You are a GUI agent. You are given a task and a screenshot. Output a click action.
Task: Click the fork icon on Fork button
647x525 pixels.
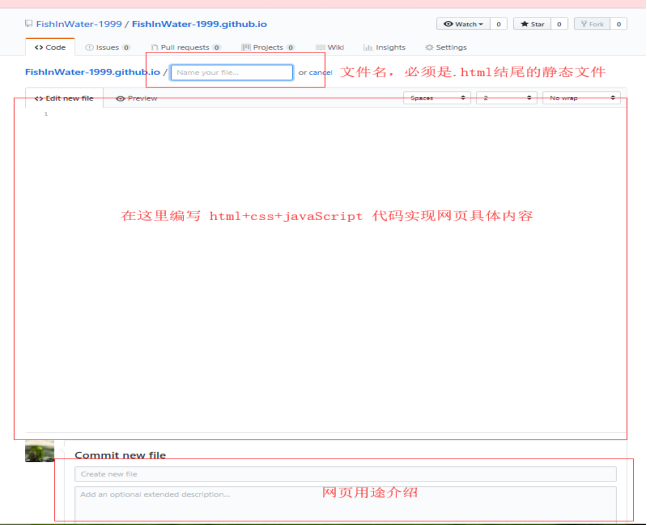pos(584,24)
